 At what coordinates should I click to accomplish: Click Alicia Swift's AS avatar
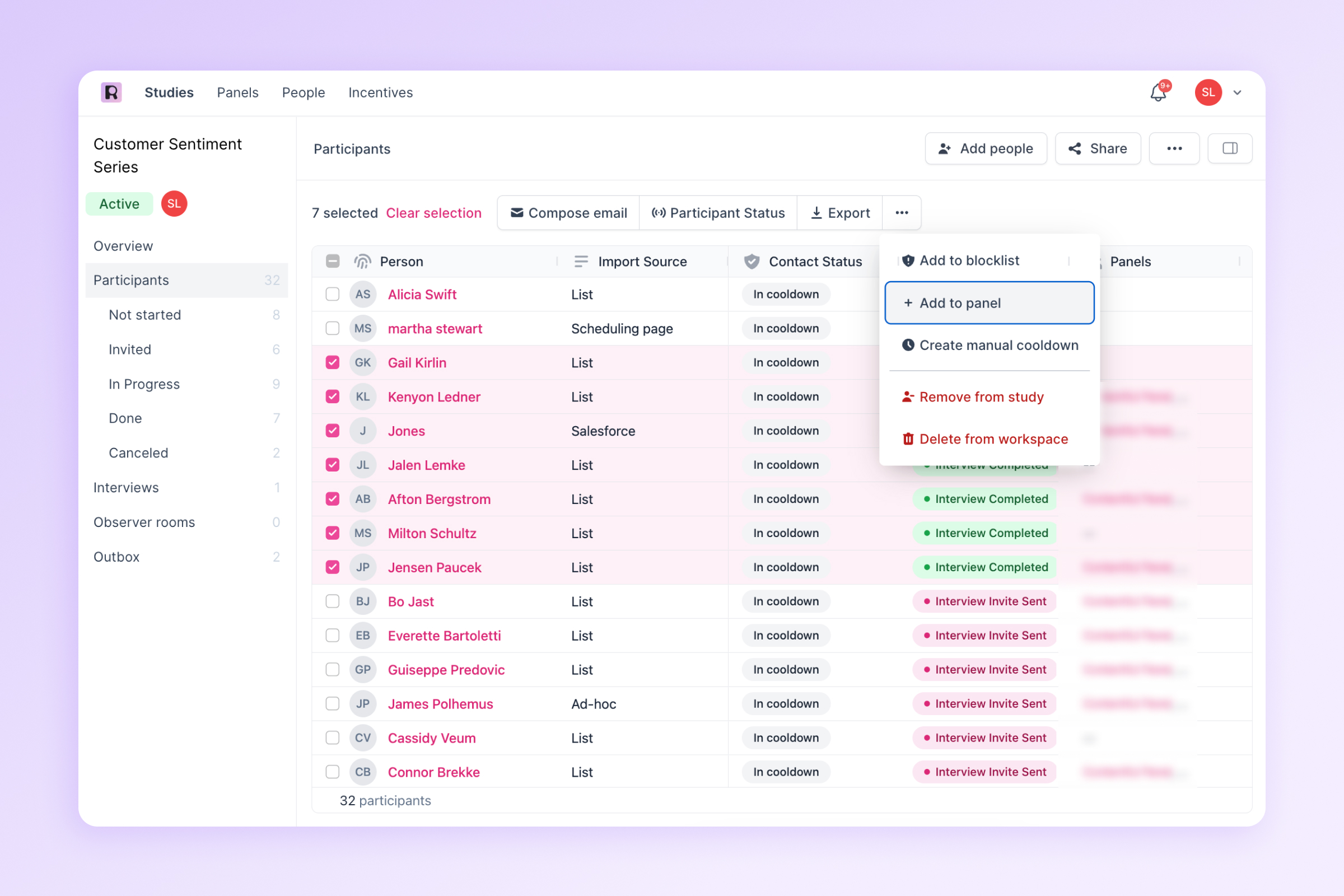click(363, 295)
